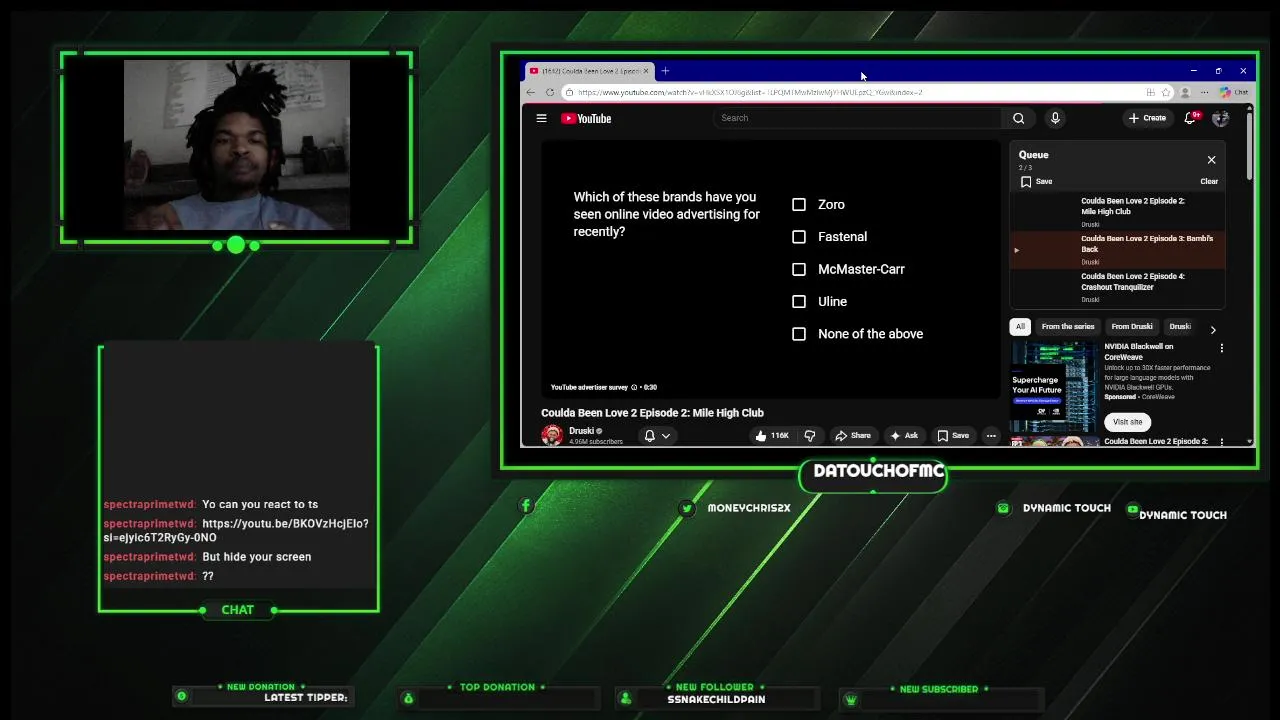Open browser split screen icon
Viewport: 1280px width, 720px height.
(1150, 92)
